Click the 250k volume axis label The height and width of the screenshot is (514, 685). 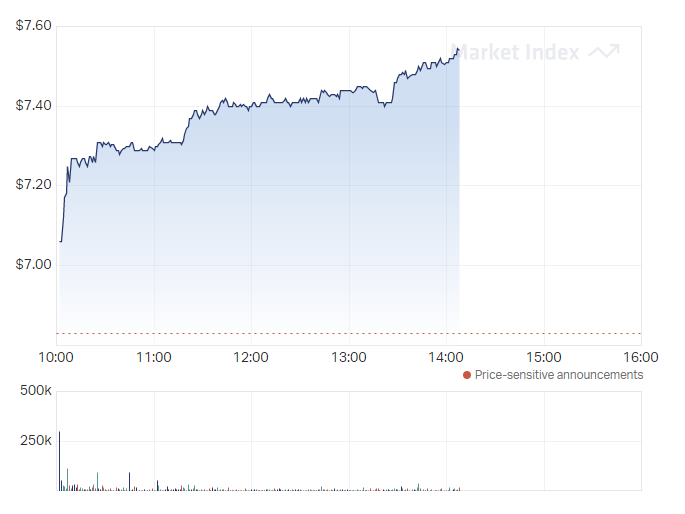(x=36, y=440)
